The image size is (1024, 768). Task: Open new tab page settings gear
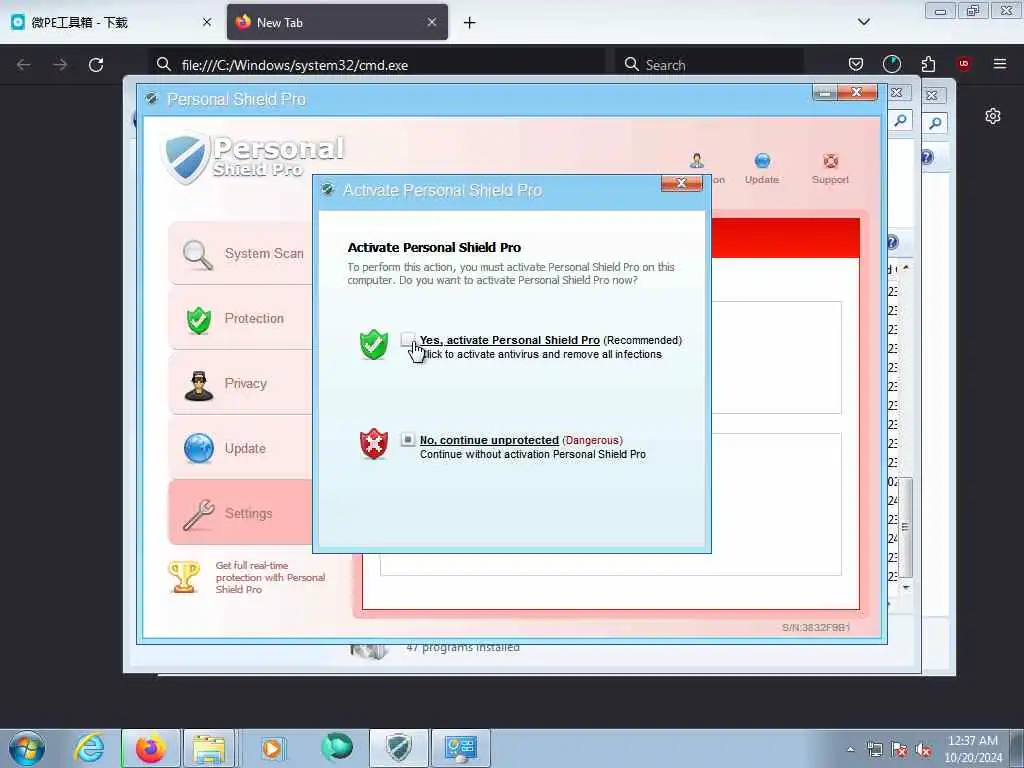pyautogui.click(x=993, y=116)
